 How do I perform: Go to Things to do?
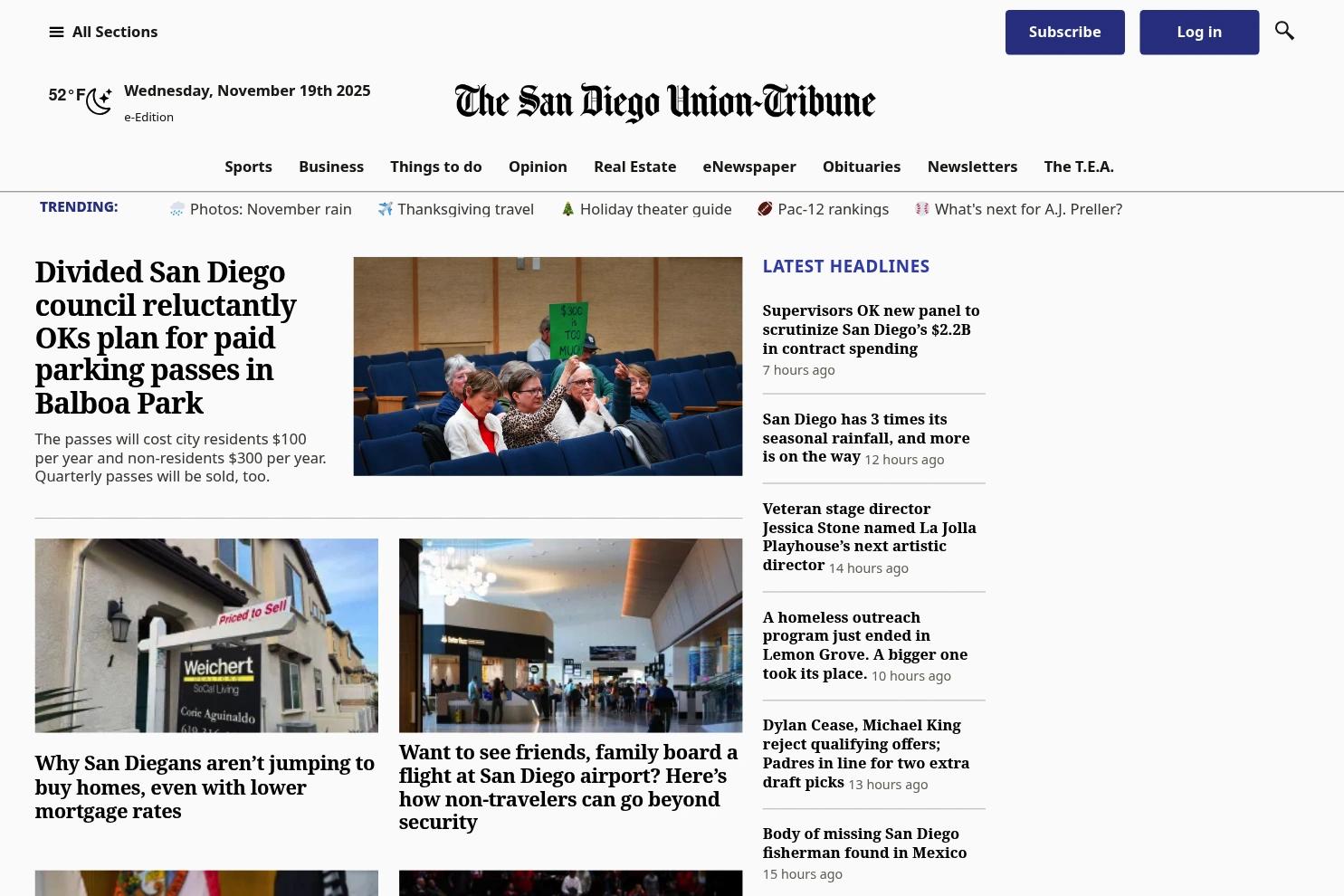point(436,167)
